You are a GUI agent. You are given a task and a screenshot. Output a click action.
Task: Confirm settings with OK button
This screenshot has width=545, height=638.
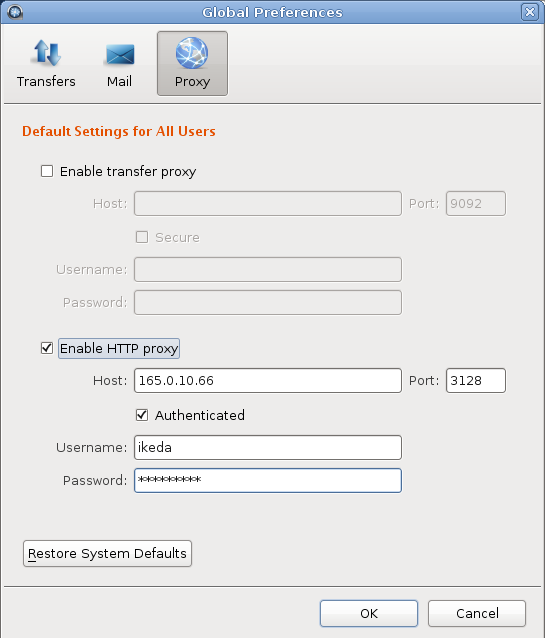(x=369, y=613)
